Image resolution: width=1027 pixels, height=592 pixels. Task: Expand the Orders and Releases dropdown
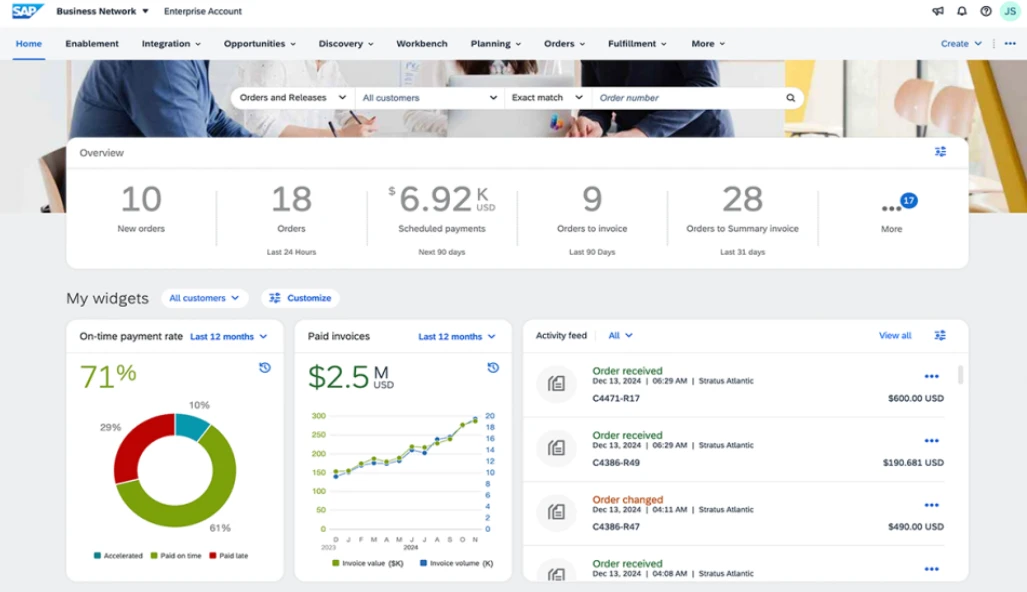point(293,98)
